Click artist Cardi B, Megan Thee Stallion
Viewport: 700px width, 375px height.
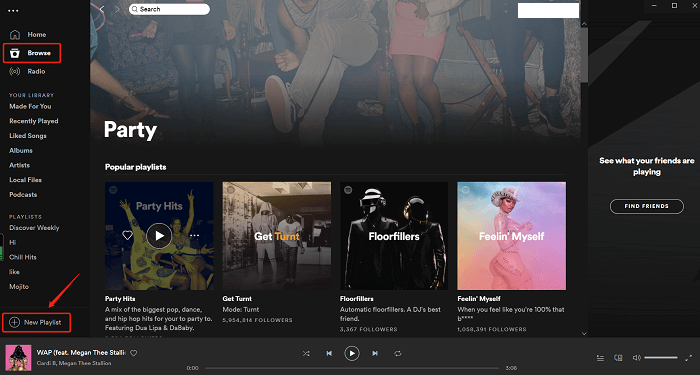[x=74, y=363]
